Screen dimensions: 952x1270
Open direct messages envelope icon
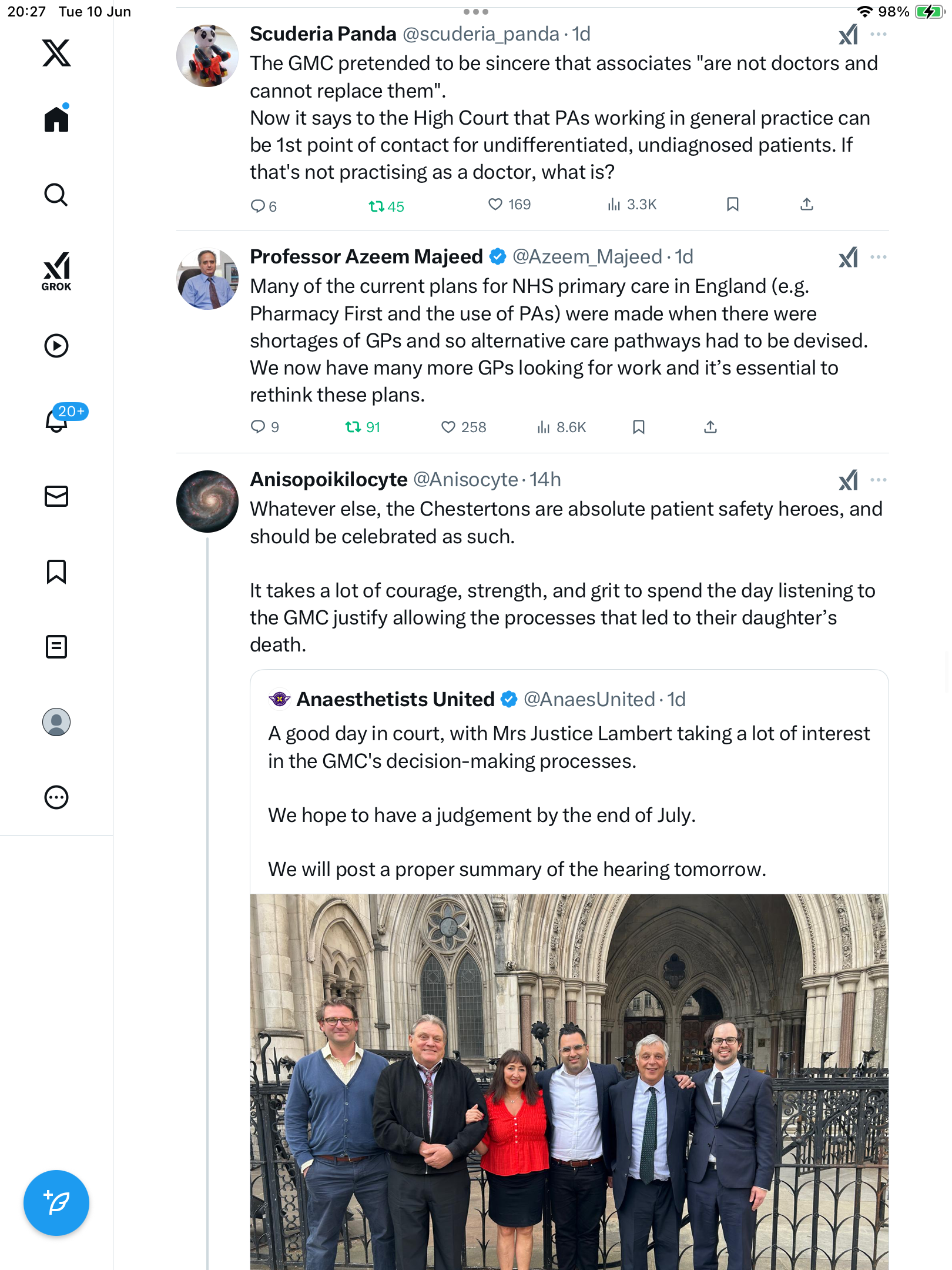(x=56, y=496)
